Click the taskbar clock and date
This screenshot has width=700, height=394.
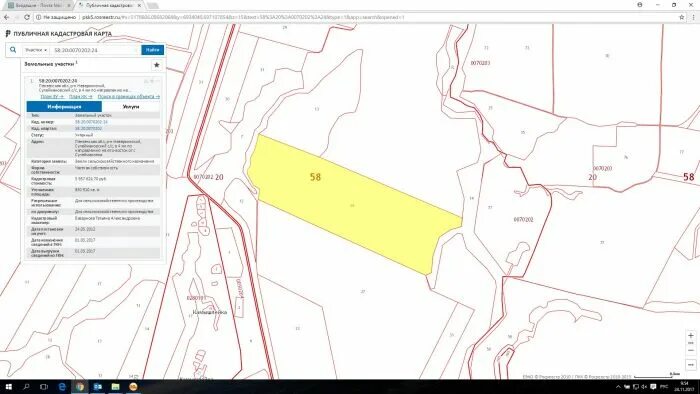click(x=684, y=386)
